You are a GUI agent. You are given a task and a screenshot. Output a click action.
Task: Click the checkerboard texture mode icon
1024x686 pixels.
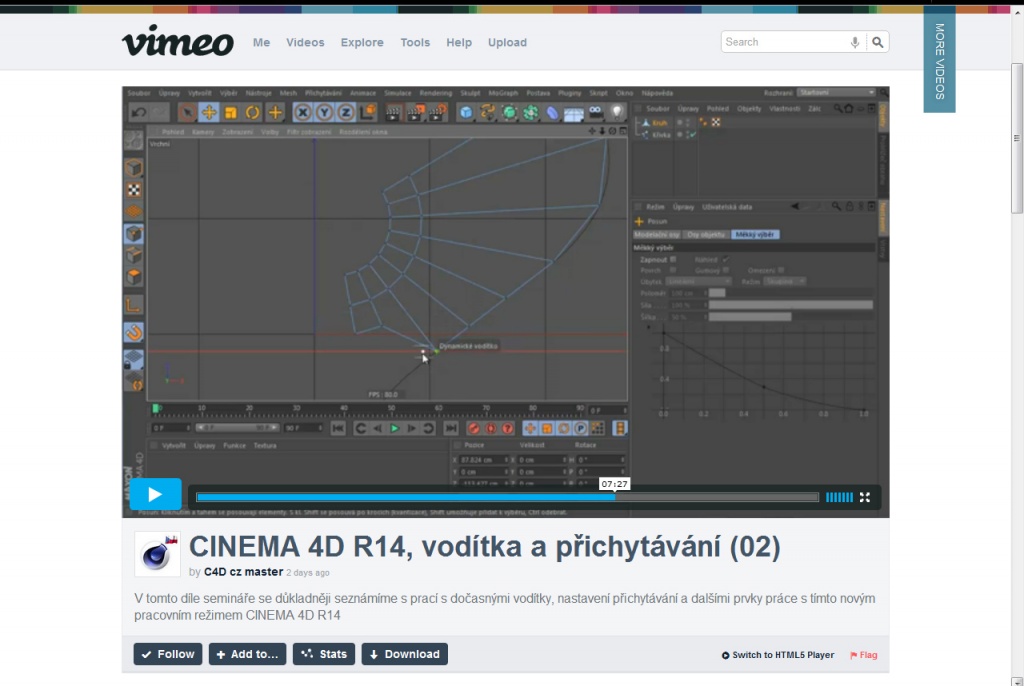point(134,190)
